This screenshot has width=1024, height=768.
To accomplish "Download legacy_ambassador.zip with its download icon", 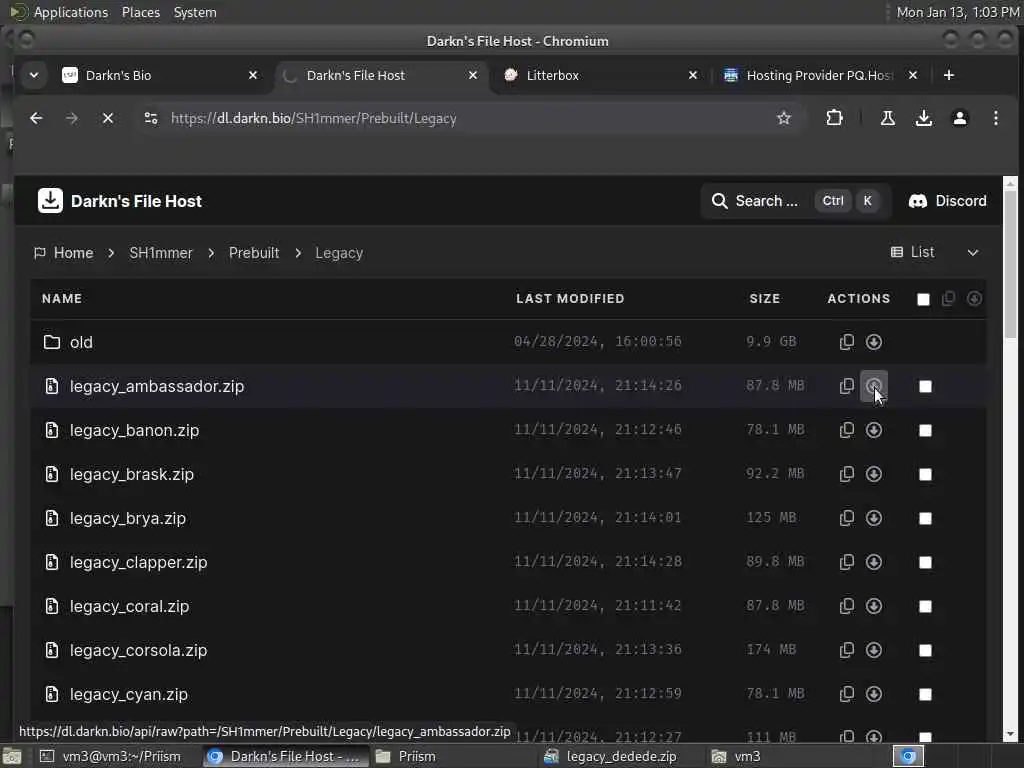I will [874, 386].
